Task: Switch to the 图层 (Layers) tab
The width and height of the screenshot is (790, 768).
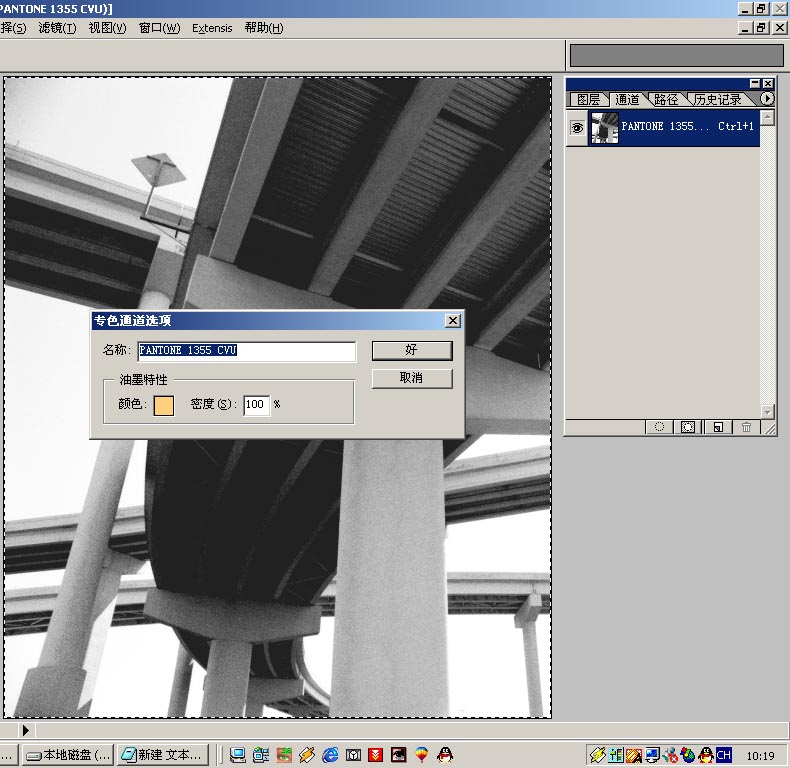Action: coord(588,100)
